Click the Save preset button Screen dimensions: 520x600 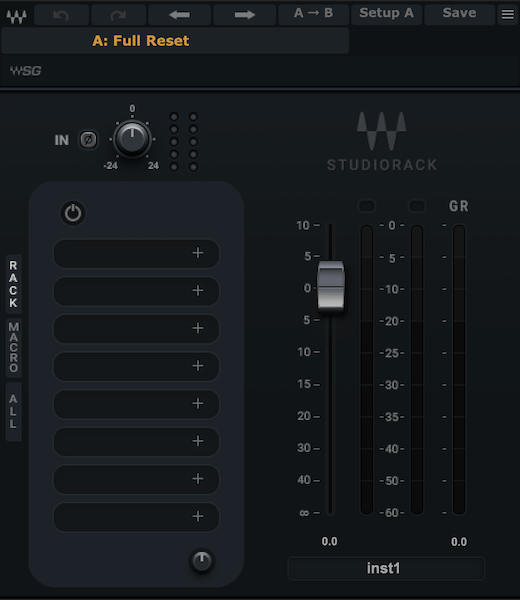pyautogui.click(x=459, y=14)
